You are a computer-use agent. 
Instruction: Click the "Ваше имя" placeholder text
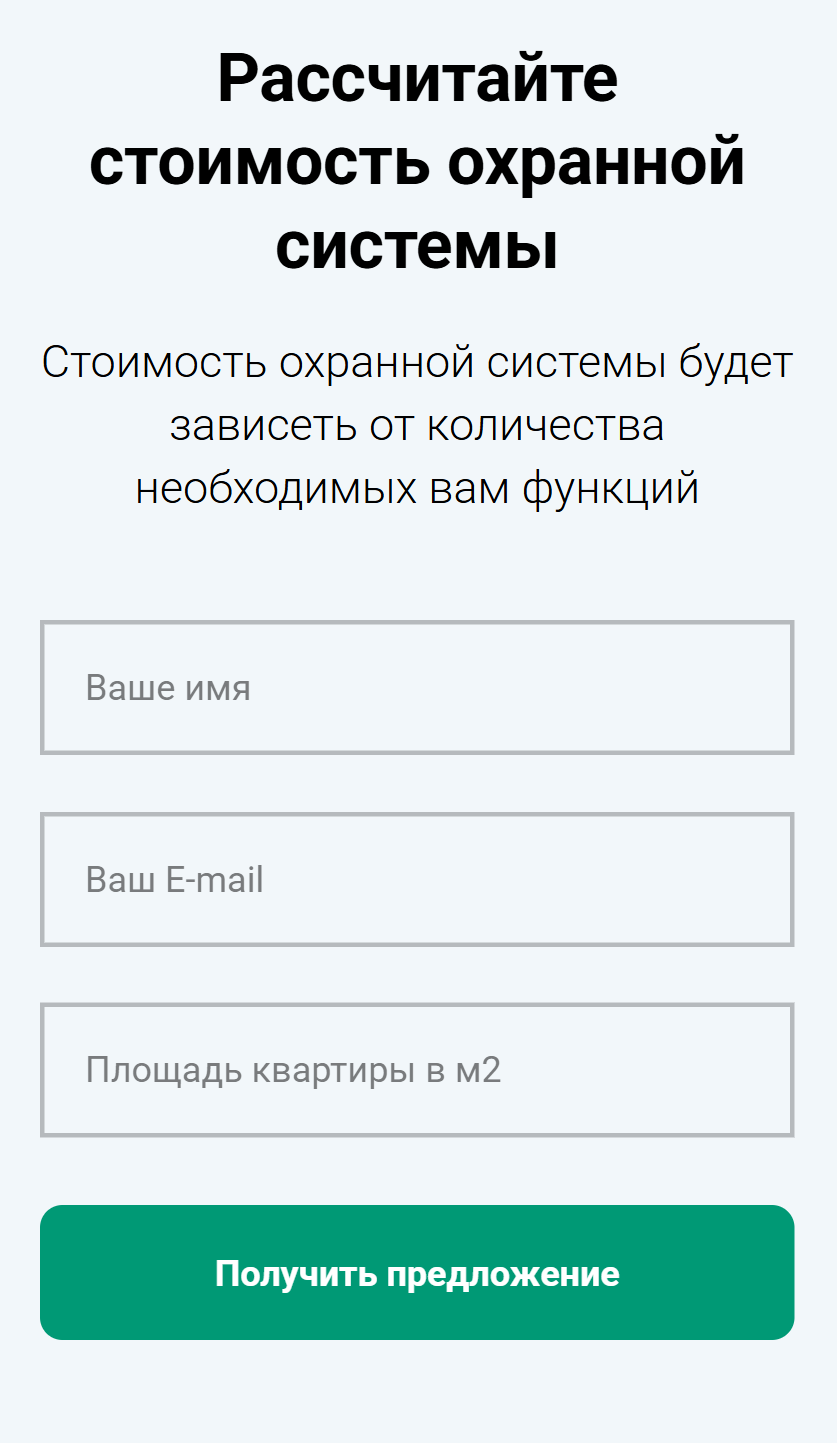pyautogui.click(x=168, y=688)
